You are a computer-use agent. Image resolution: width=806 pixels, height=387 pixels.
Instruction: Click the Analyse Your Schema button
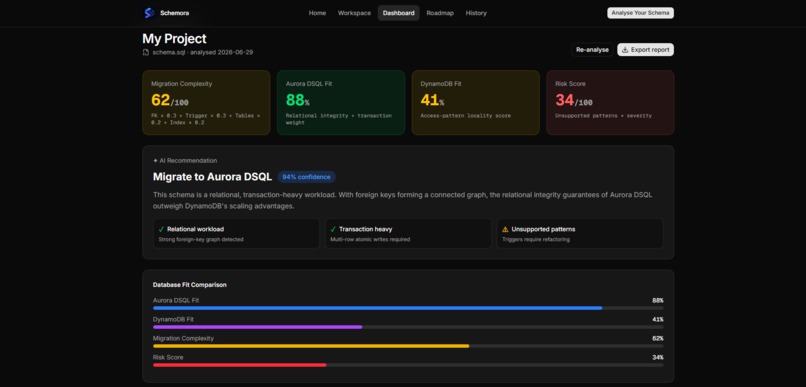640,13
